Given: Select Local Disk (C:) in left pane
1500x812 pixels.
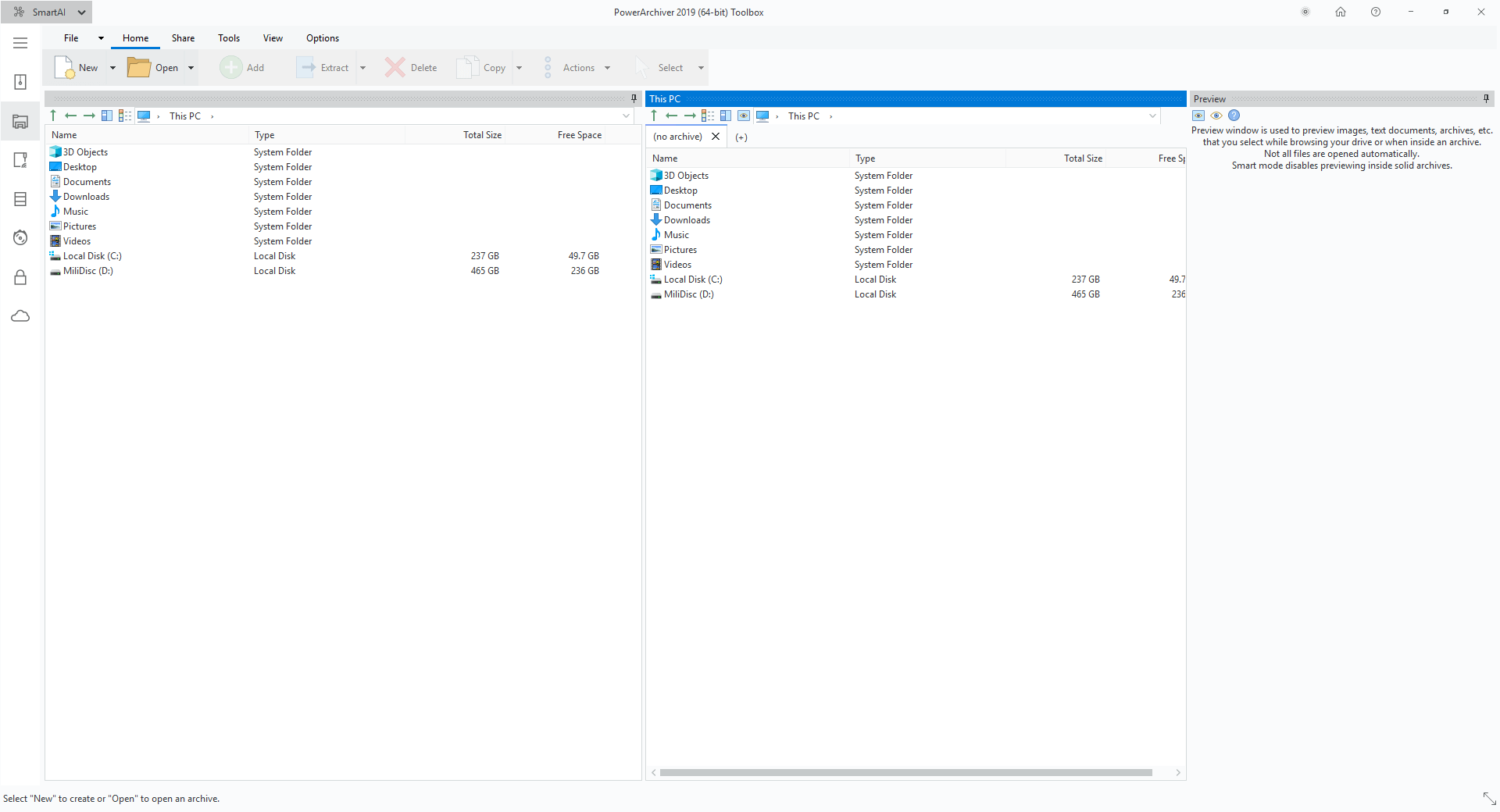Looking at the screenshot, I should click(92, 256).
